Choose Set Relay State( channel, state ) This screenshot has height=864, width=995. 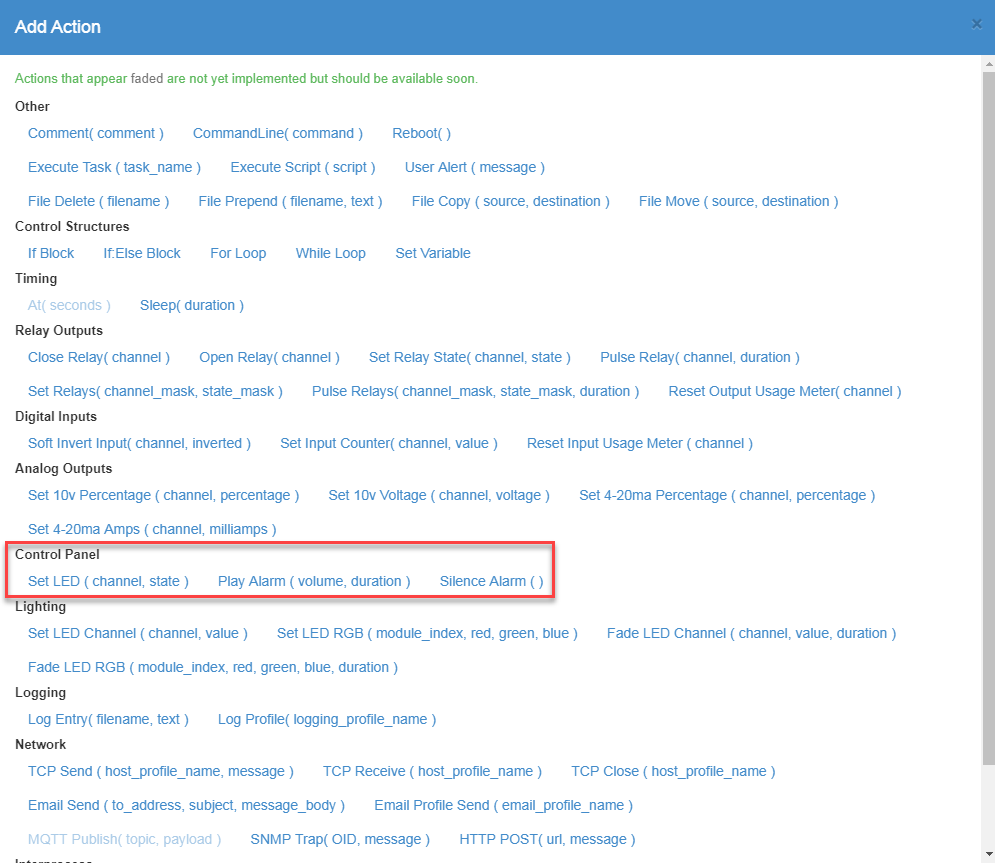(x=470, y=357)
